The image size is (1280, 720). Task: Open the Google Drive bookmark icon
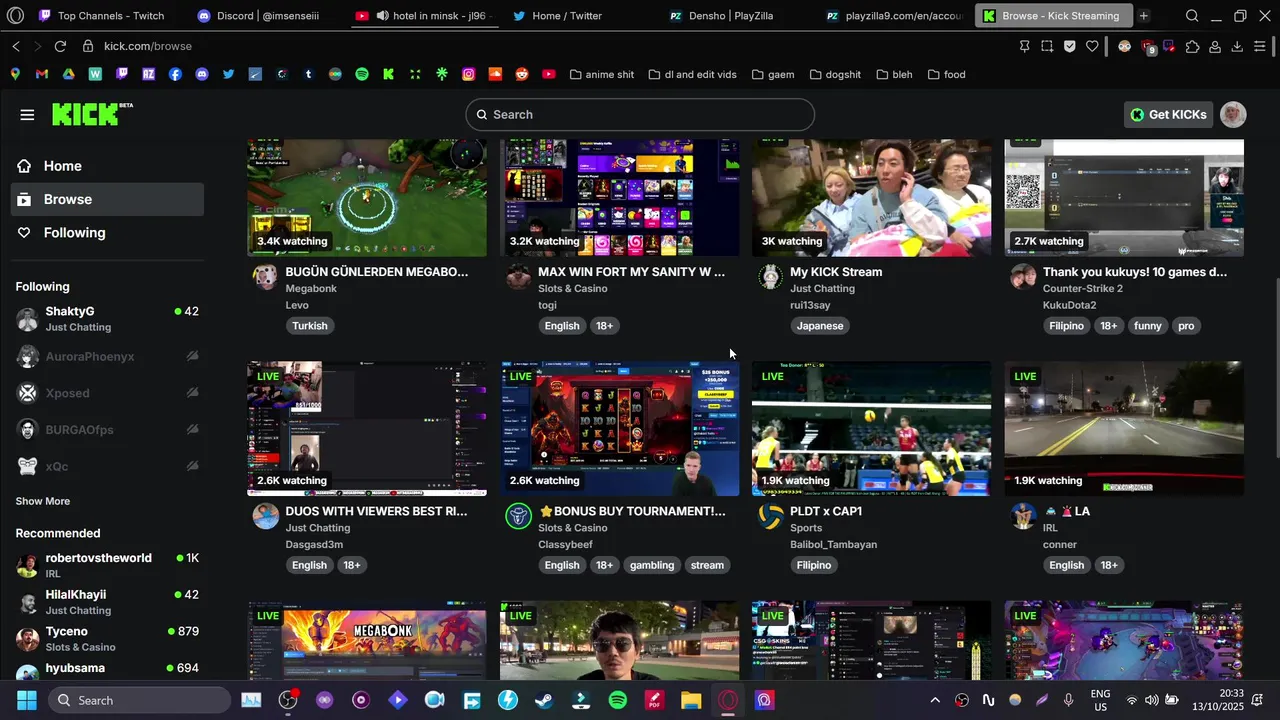[68, 74]
